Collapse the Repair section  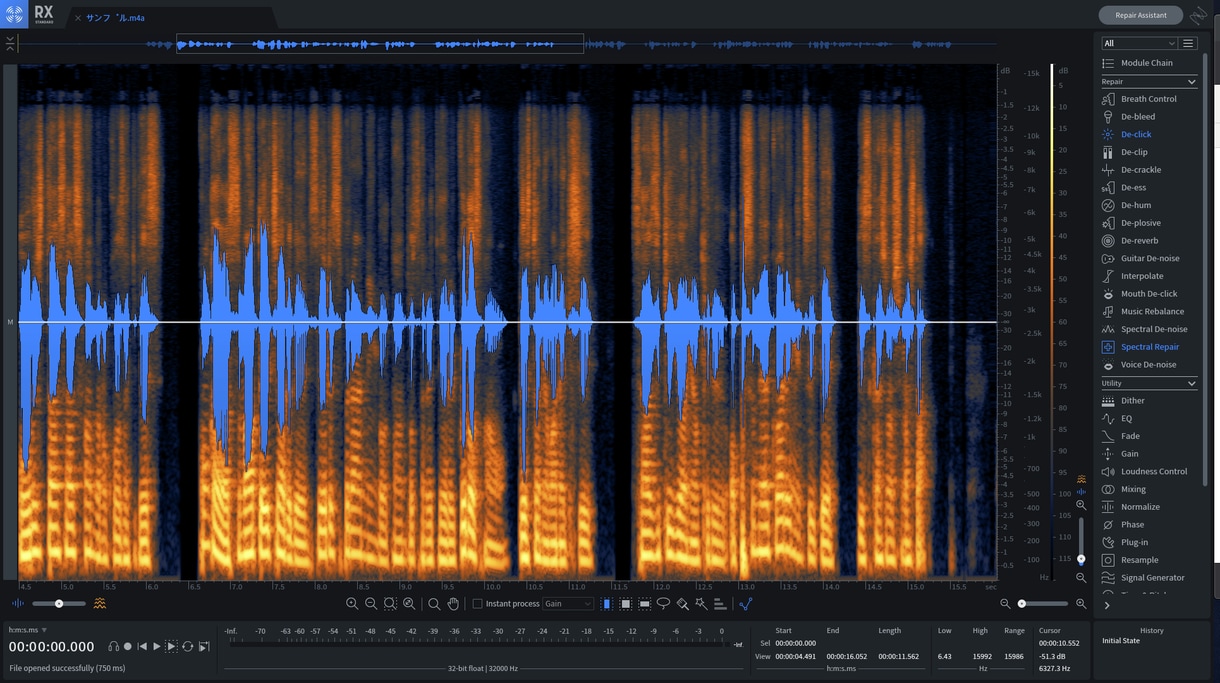coord(1191,82)
